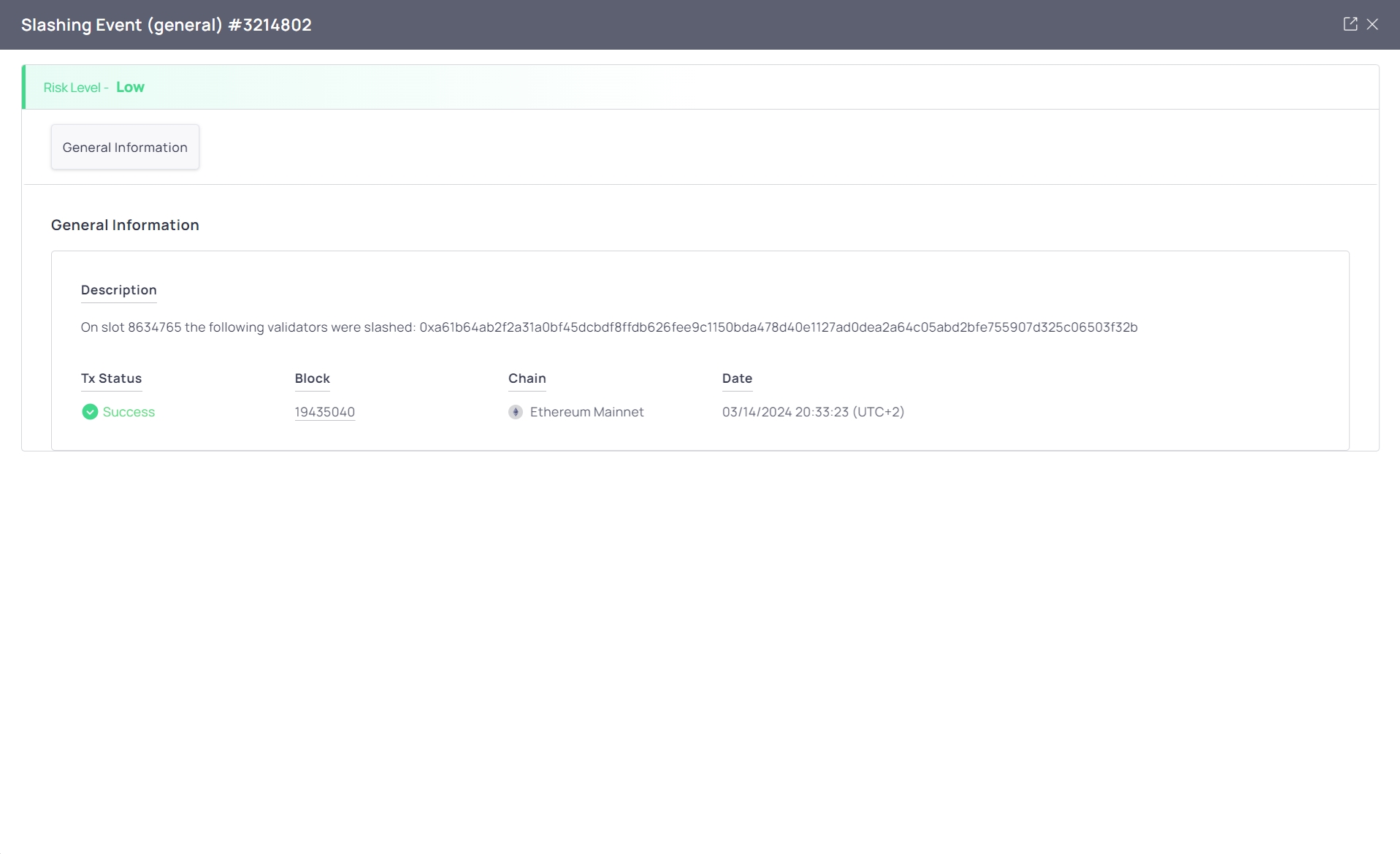Image resolution: width=1400 pixels, height=854 pixels.
Task: Click the Block column label
Action: click(312, 378)
